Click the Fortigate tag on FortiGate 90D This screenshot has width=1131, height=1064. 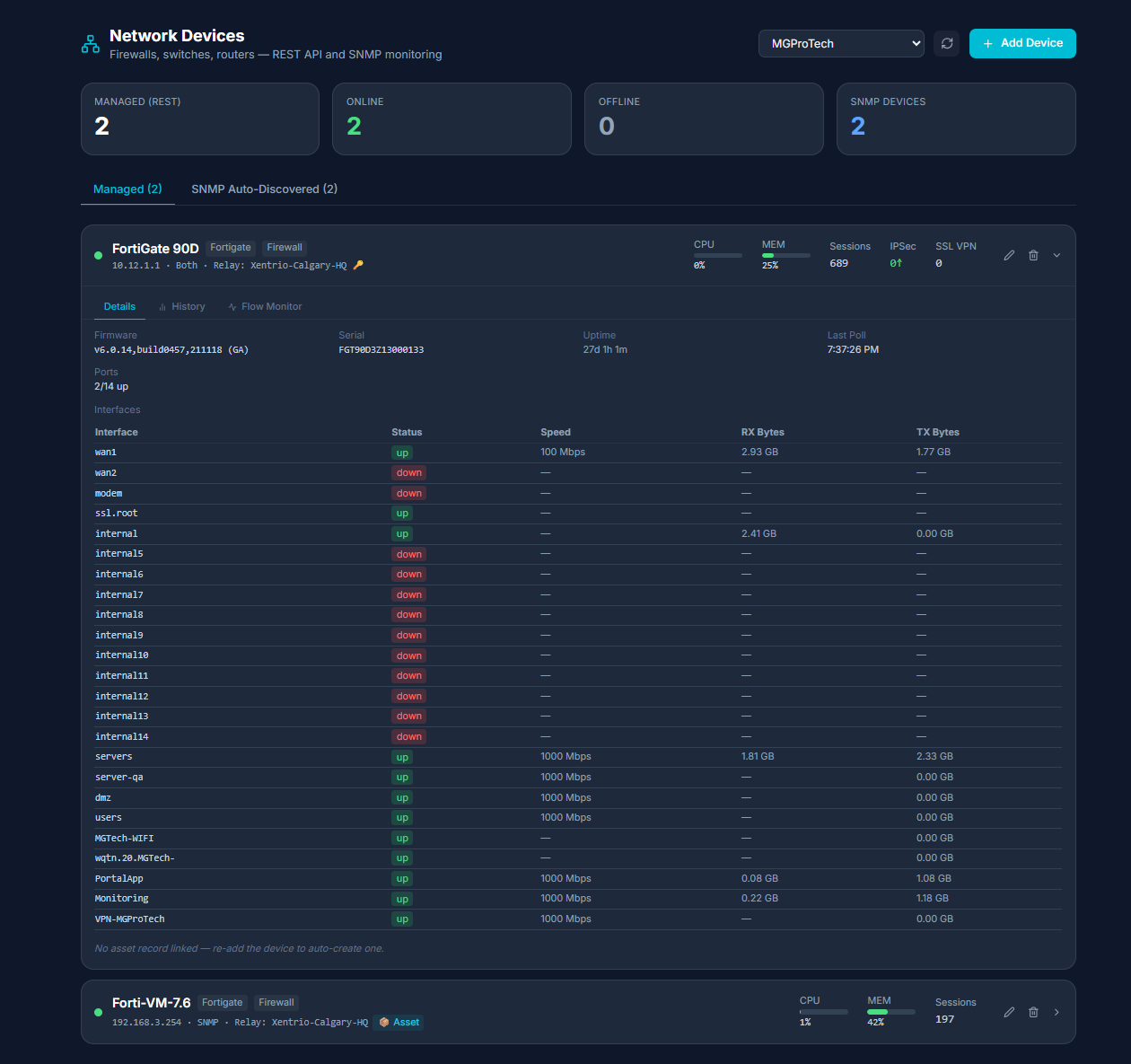[x=231, y=248]
